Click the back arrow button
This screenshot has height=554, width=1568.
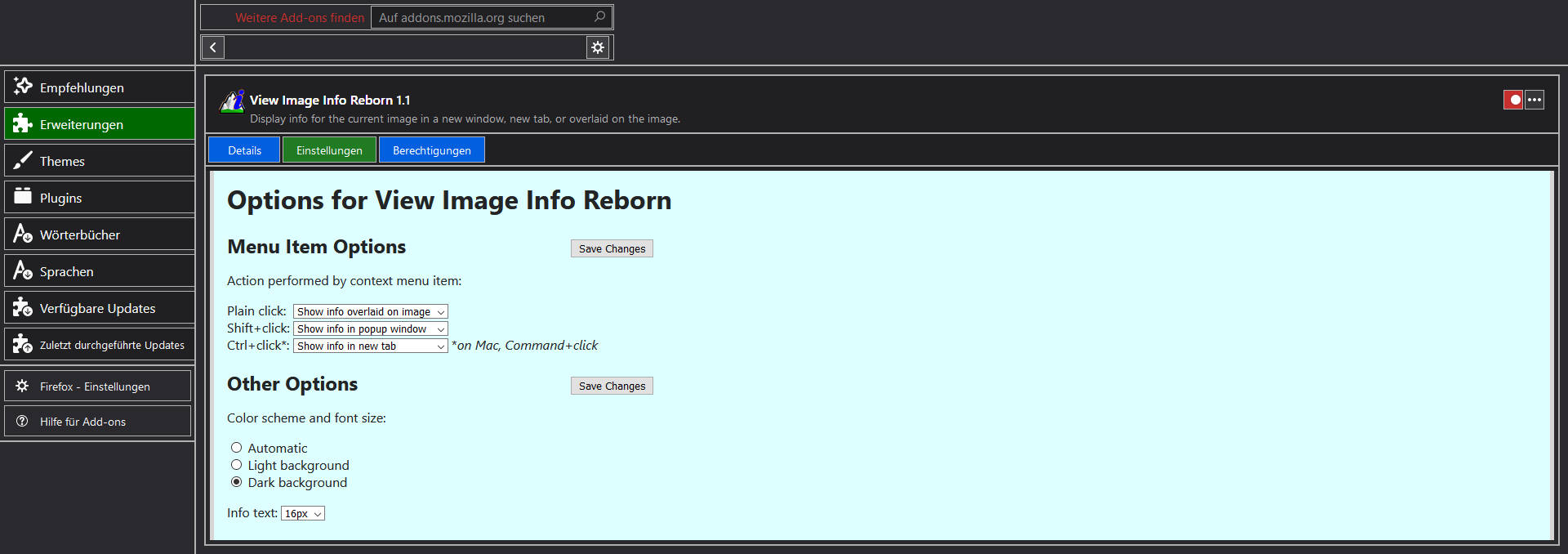[212, 47]
